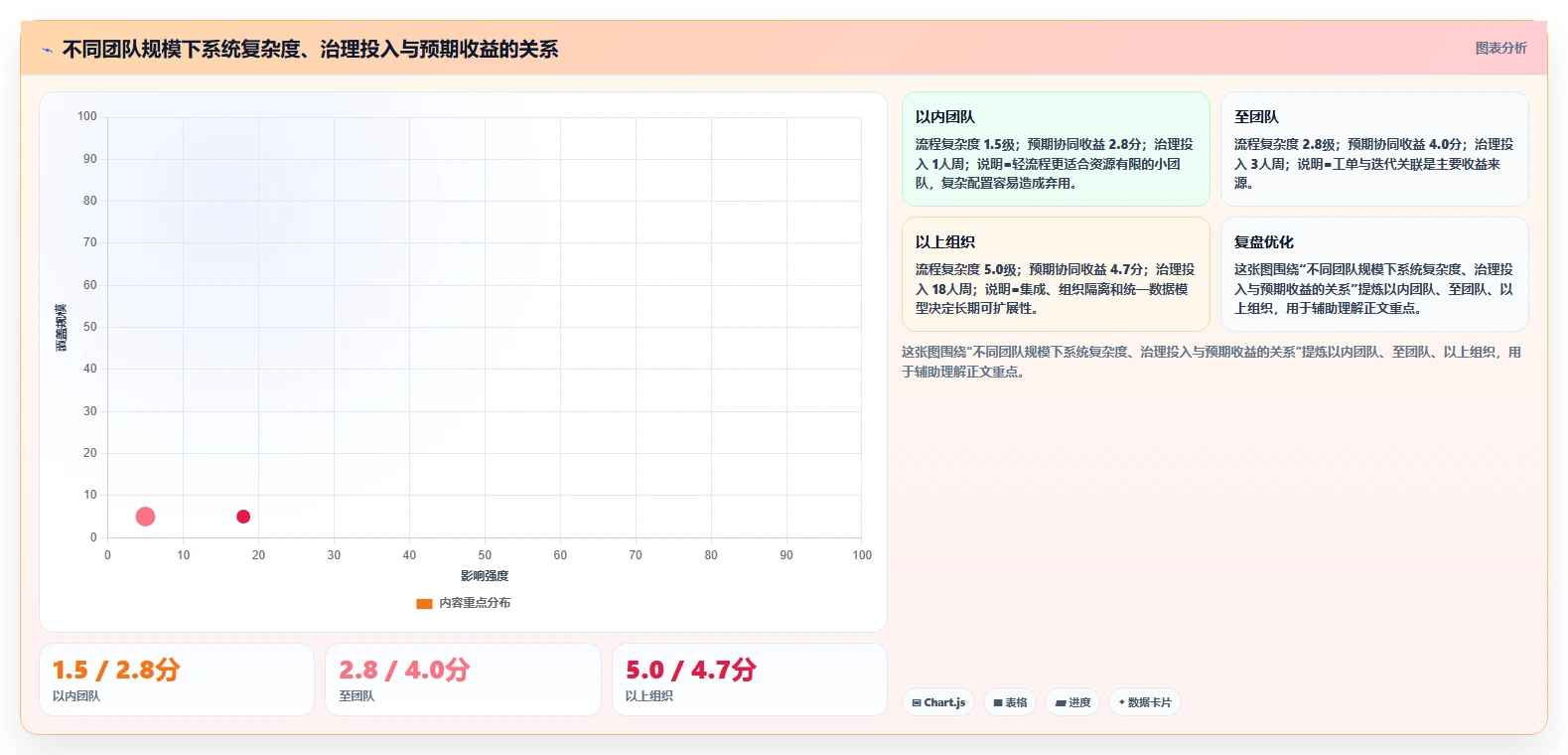1568x755 pixels.
Task: Select the large pink data point on the chart
Action: point(145,517)
